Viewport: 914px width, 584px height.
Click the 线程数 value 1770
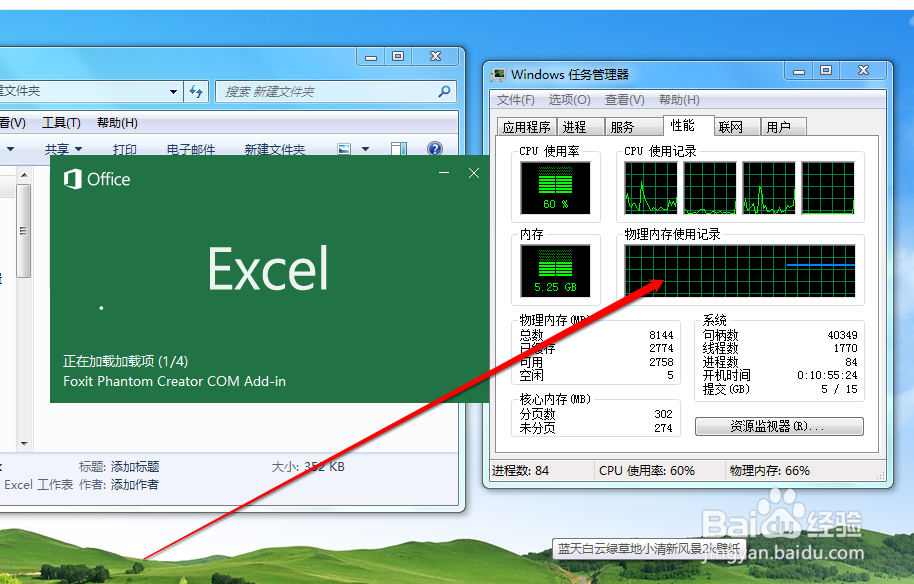click(845, 349)
